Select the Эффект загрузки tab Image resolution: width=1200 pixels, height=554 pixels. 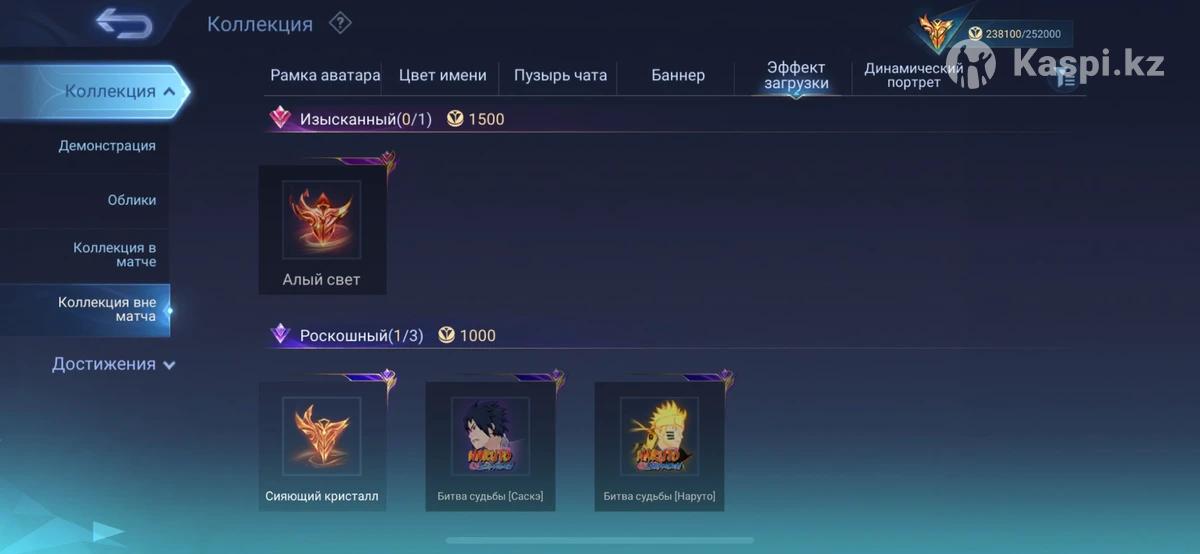(796, 75)
